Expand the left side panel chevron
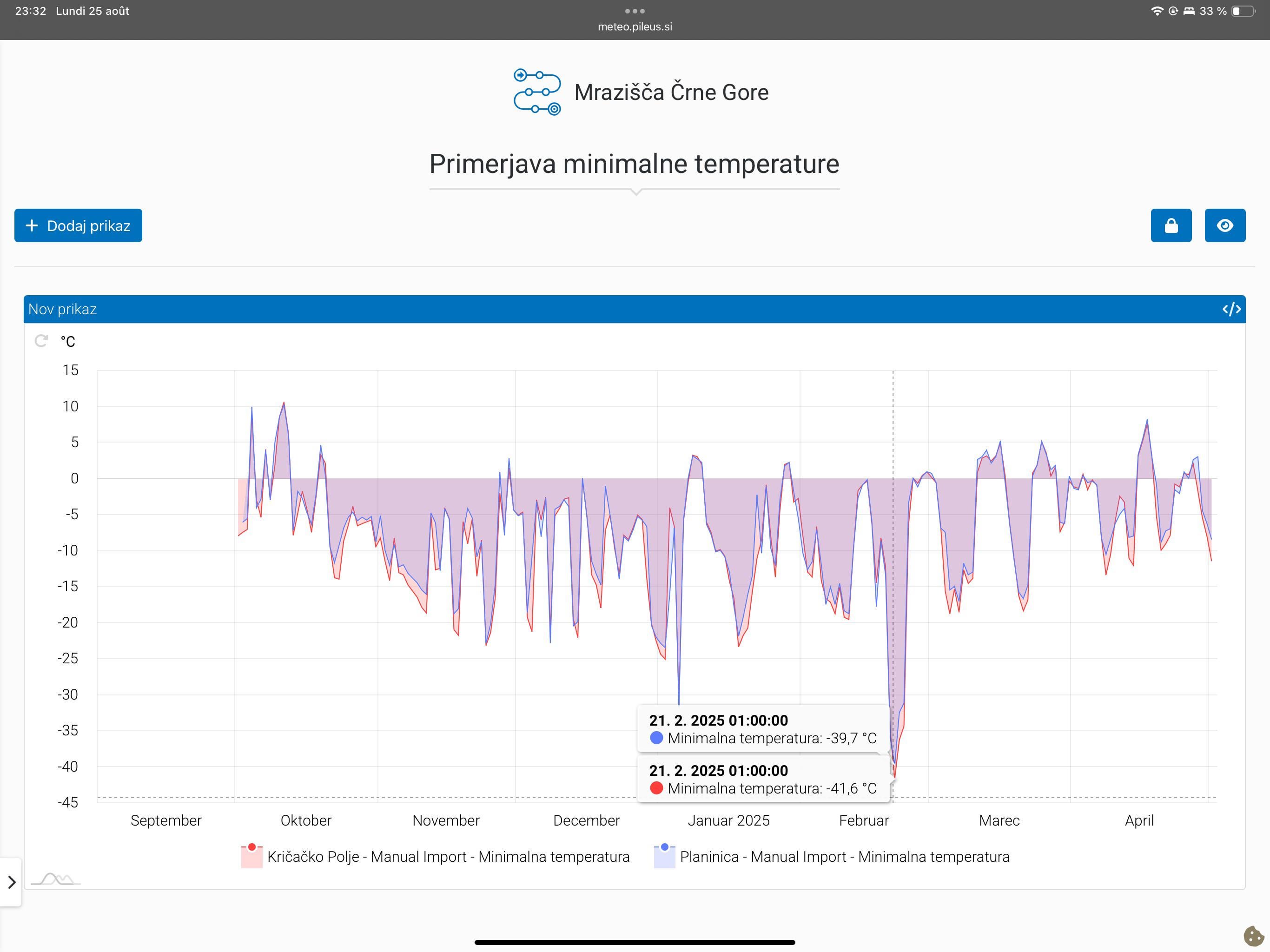This screenshot has width=1270, height=952. [x=12, y=882]
